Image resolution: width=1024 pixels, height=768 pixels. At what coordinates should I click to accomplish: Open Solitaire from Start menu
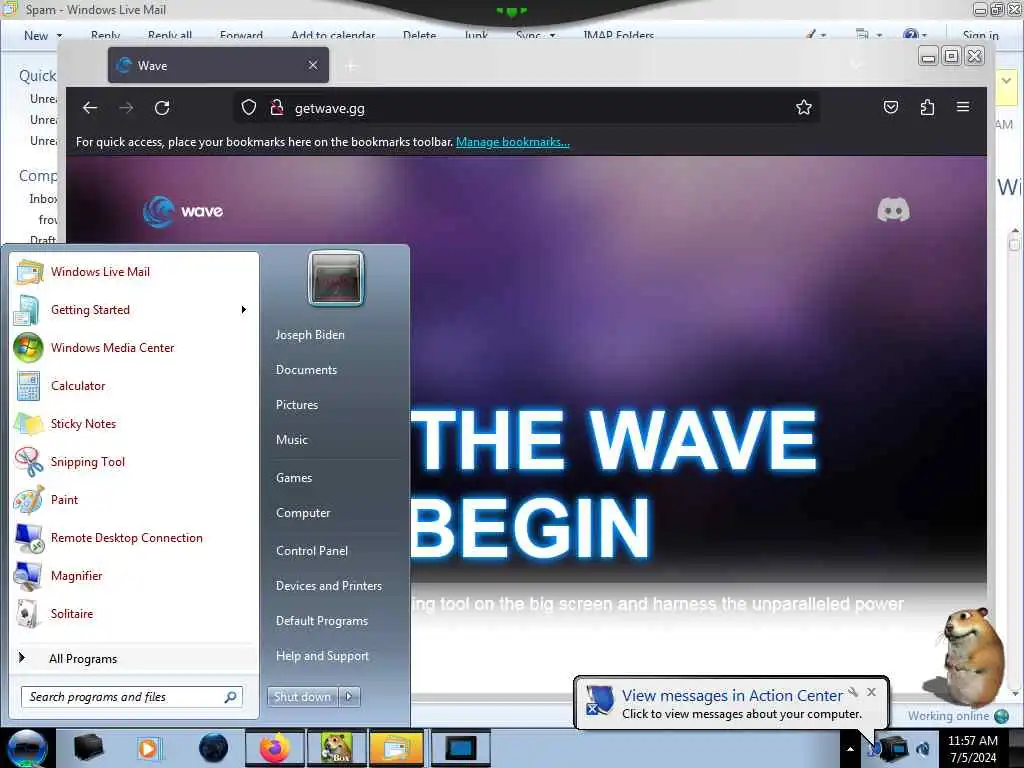click(x=135, y=613)
